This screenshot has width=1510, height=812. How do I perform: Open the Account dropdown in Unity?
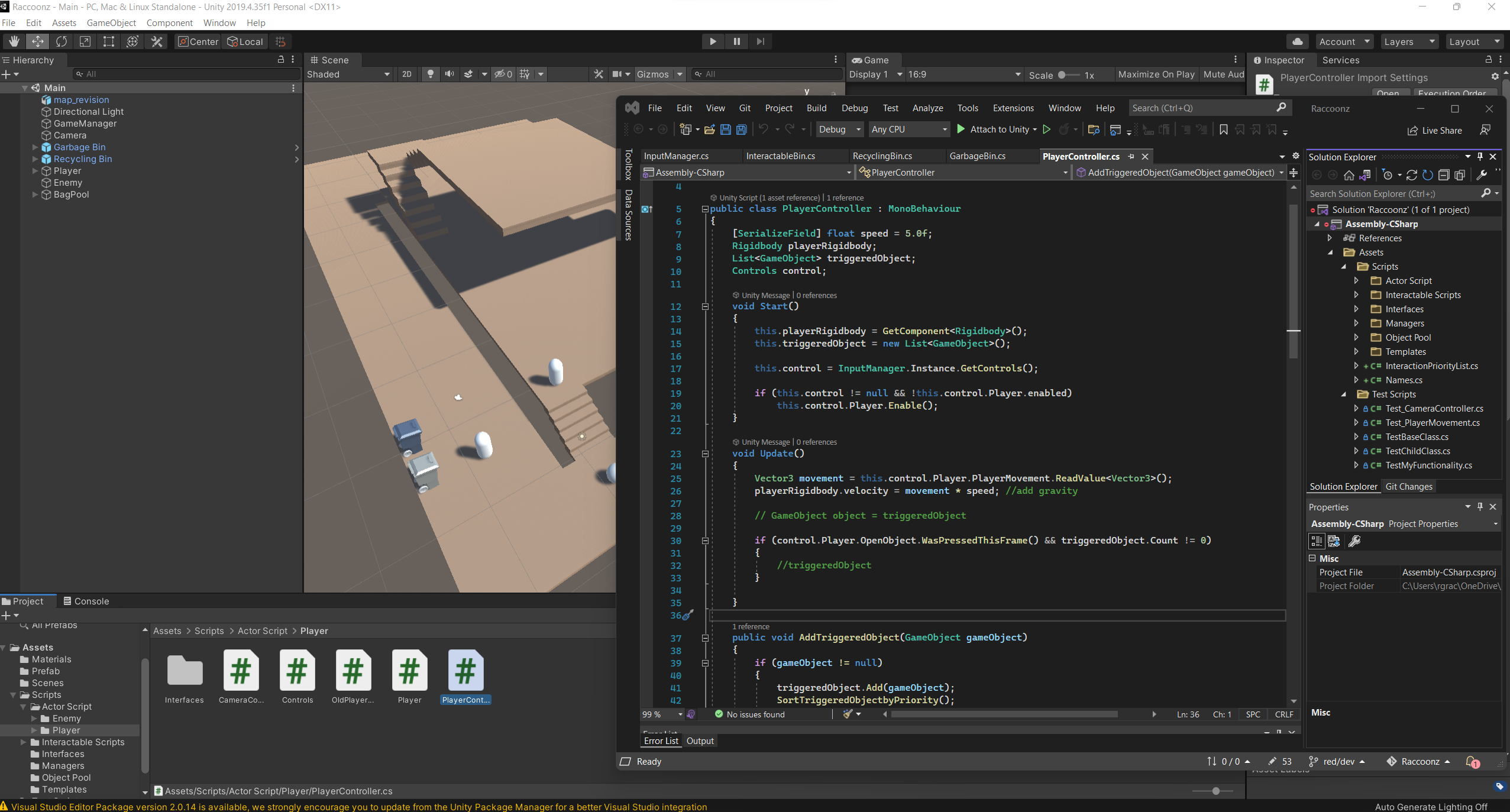(x=1344, y=41)
